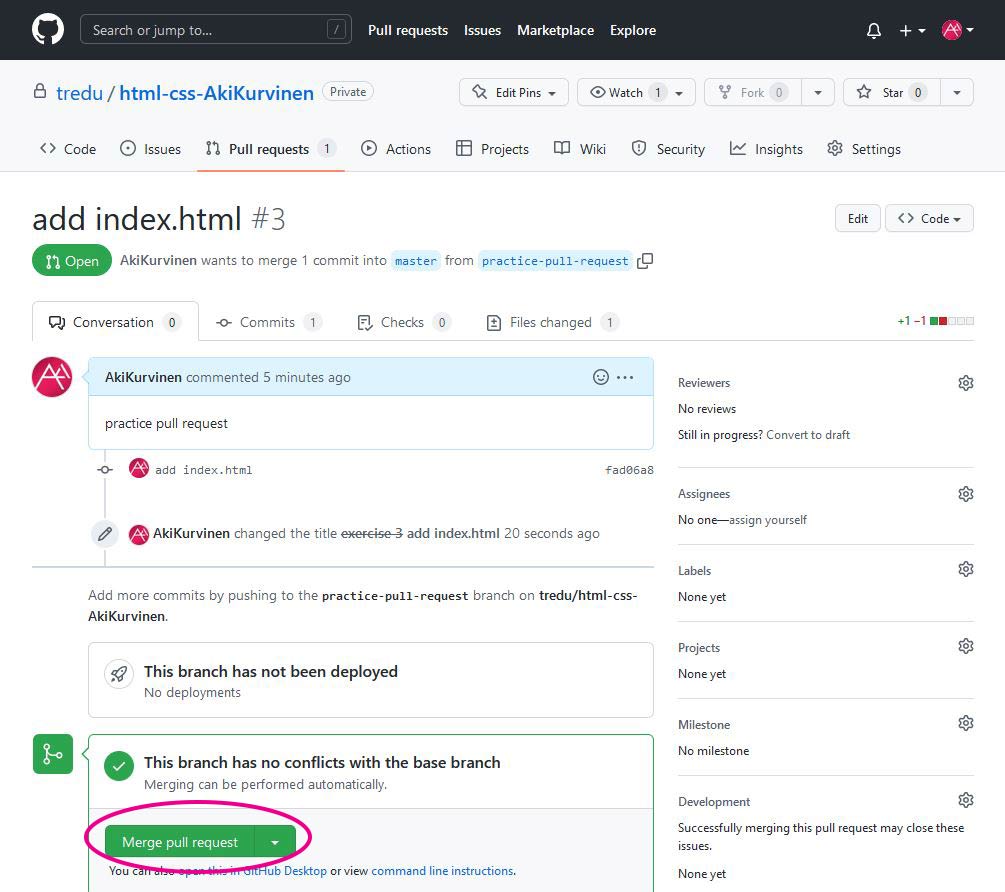Click the diffstat color blocks

point(952,321)
